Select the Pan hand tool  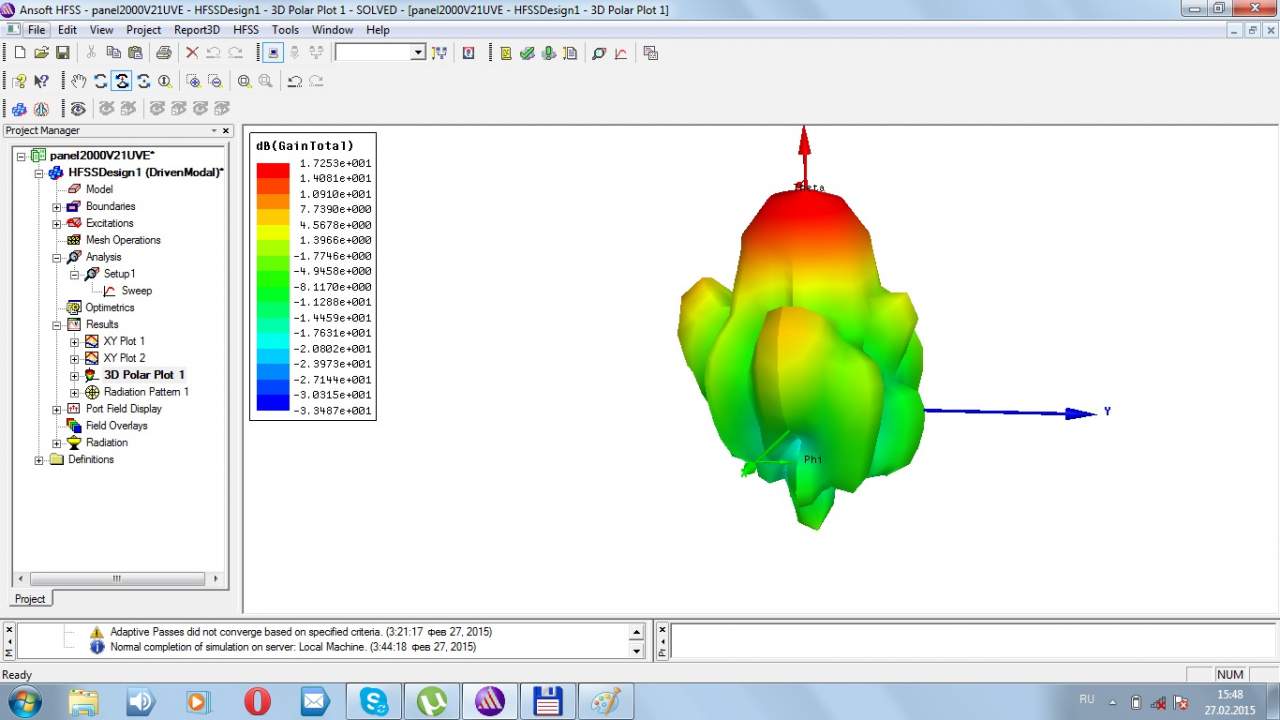click(x=79, y=81)
